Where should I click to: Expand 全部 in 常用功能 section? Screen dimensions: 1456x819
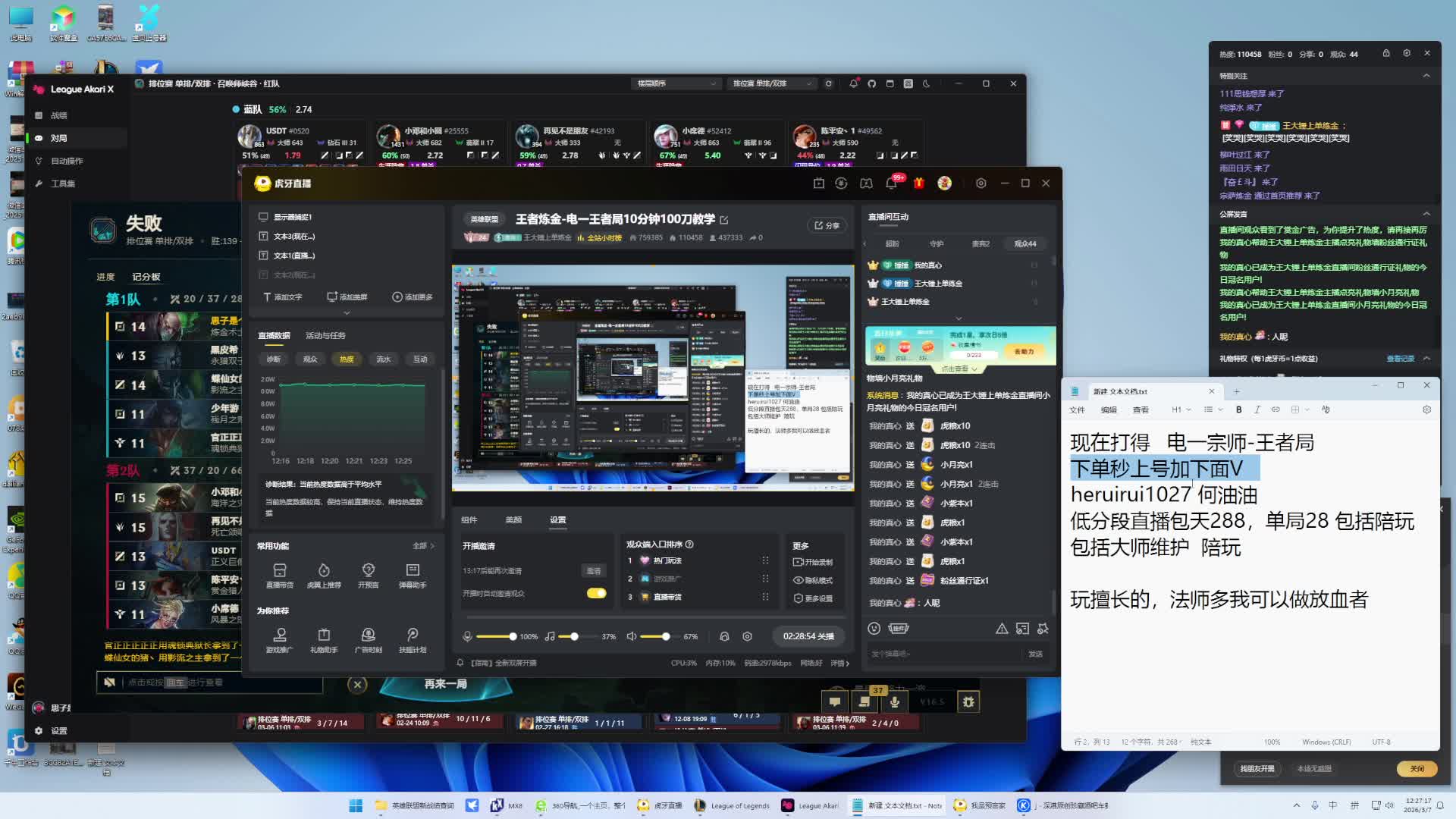pyautogui.click(x=423, y=546)
